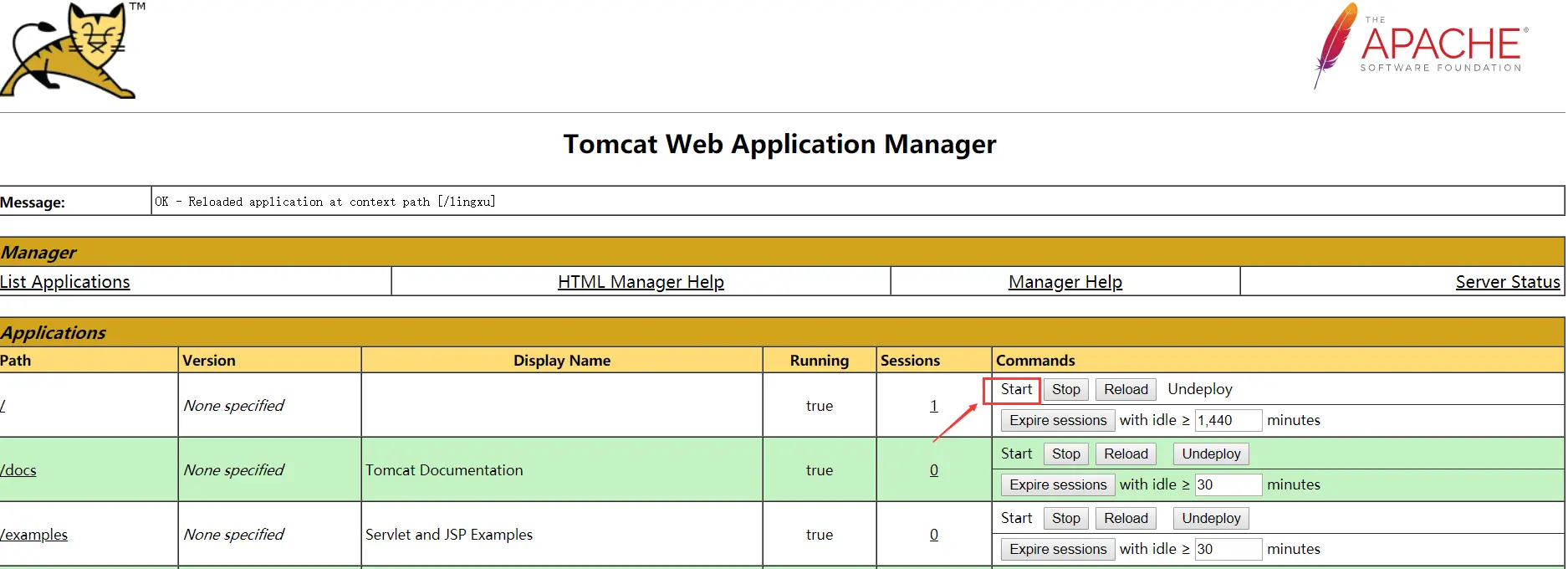1568x569 pixels.
Task: Click running value true for /docs
Action: click(820, 470)
